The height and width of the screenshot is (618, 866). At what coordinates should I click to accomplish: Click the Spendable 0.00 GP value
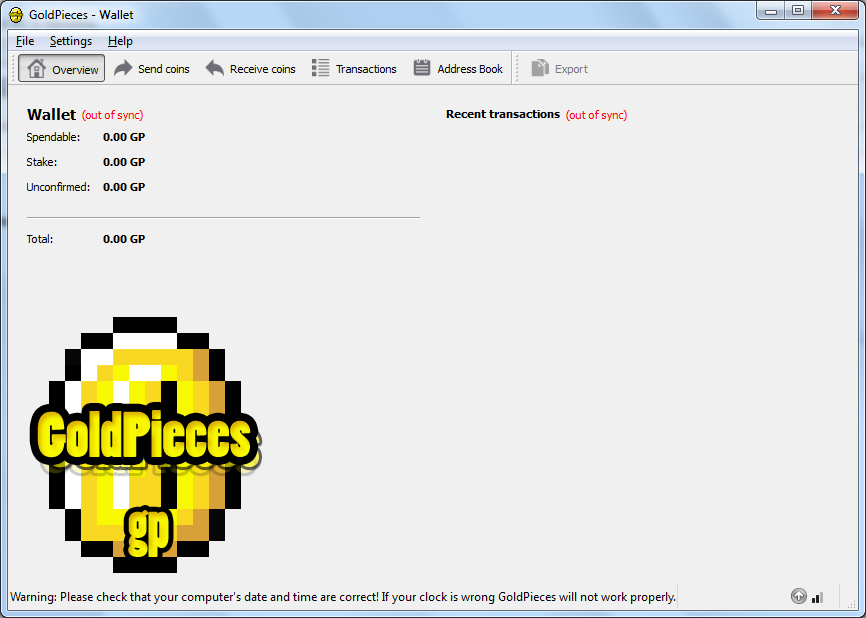tap(124, 137)
